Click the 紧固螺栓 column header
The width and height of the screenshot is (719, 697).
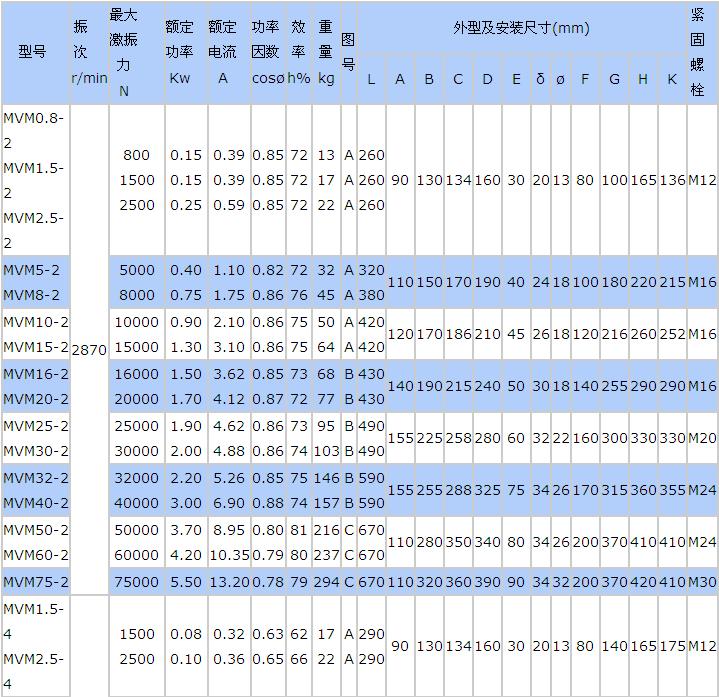point(701,52)
